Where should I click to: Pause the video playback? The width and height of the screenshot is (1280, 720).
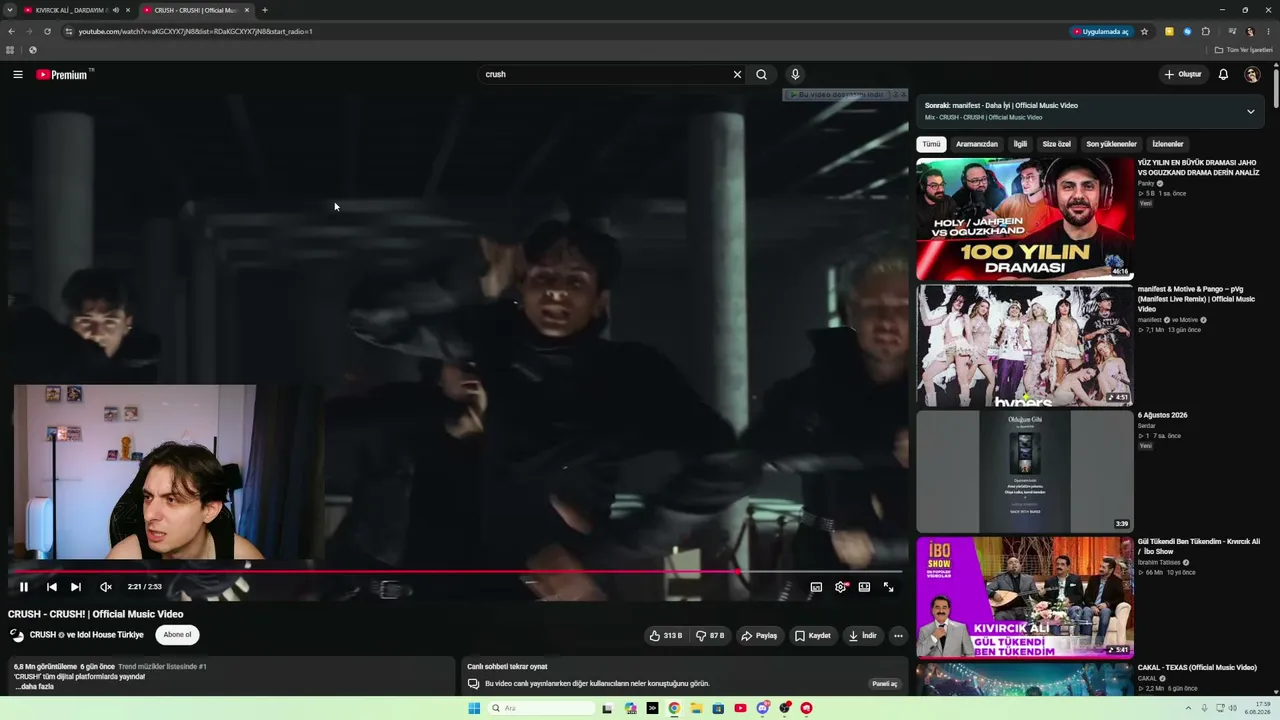24,587
